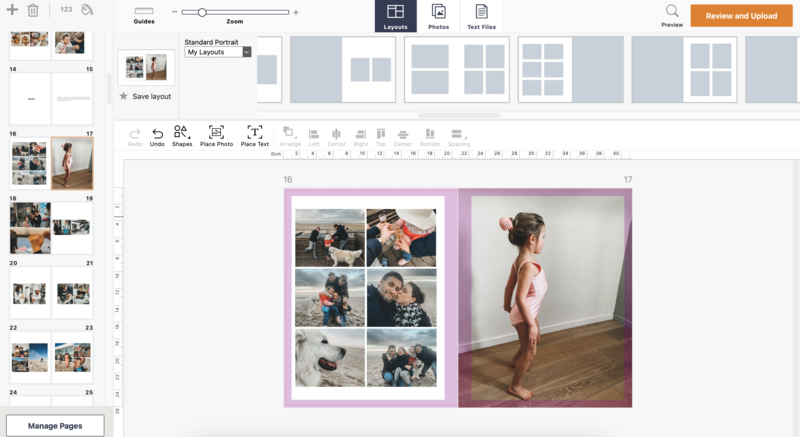Open the Preview magnifier
The image size is (800, 437).
[x=672, y=14]
